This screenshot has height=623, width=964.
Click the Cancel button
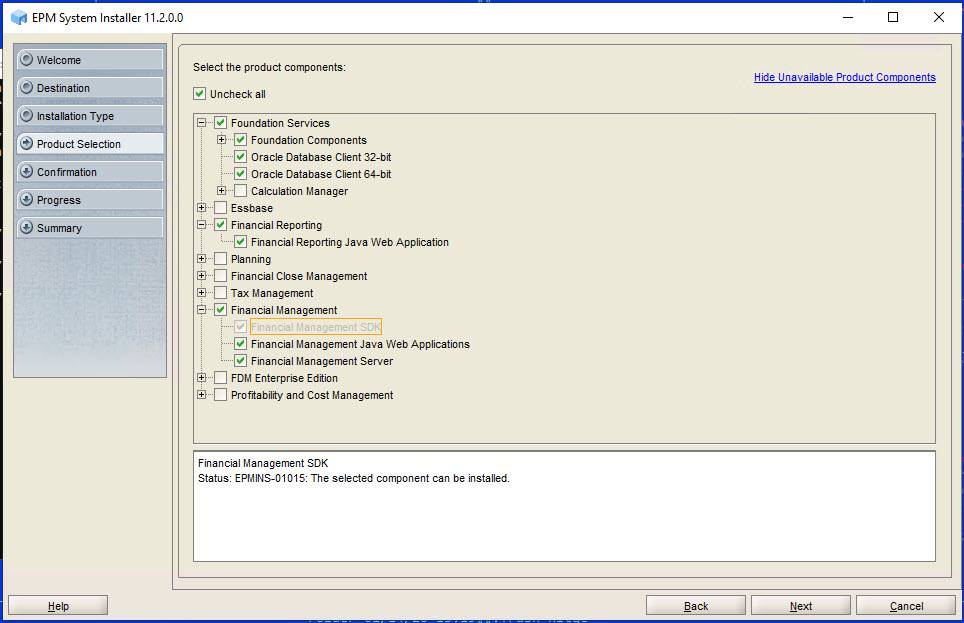coord(906,606)
